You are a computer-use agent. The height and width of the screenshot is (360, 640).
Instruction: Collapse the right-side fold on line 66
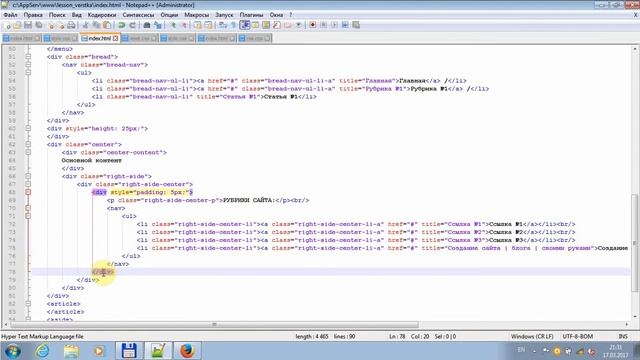click(28, 176)
